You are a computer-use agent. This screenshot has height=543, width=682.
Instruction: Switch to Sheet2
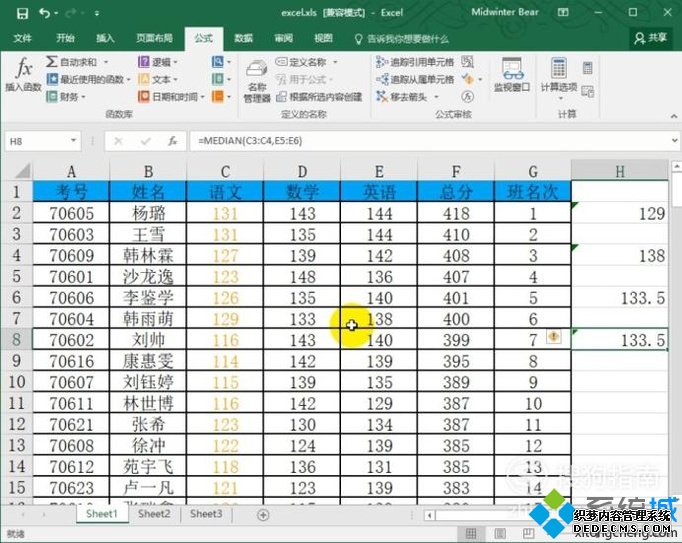click(154, 514)
